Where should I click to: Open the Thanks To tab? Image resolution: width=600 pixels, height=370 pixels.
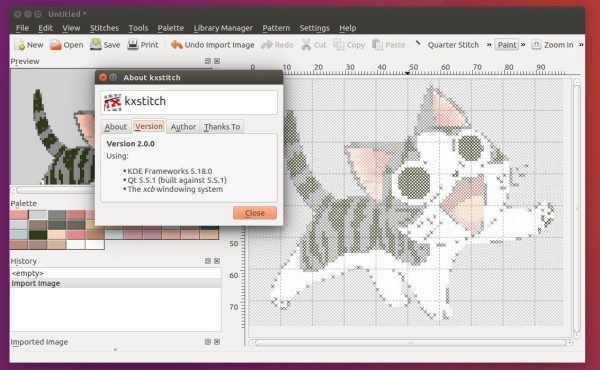tap(222, 127)
